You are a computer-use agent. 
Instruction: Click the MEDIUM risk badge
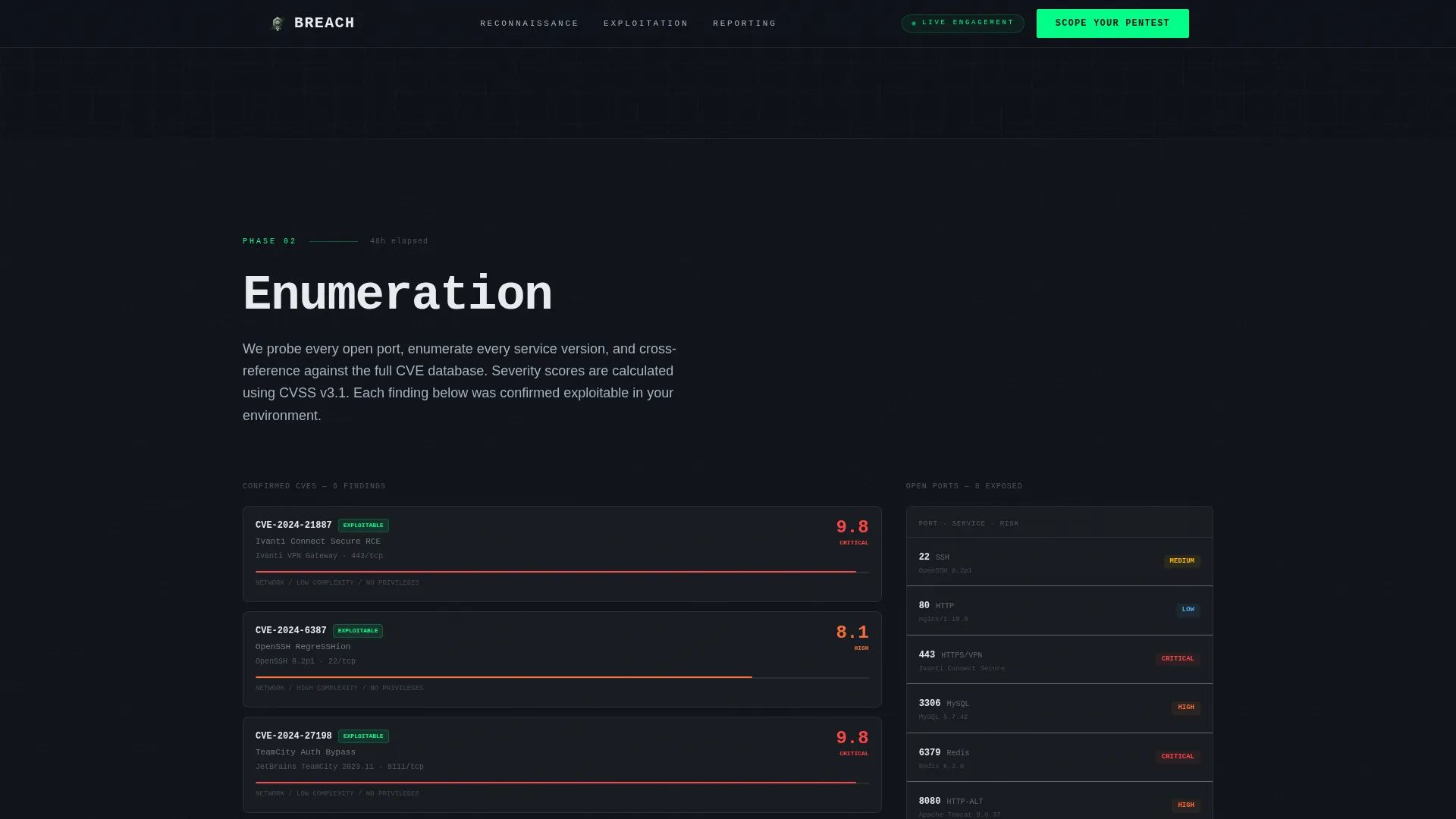tap(1181, 561)
